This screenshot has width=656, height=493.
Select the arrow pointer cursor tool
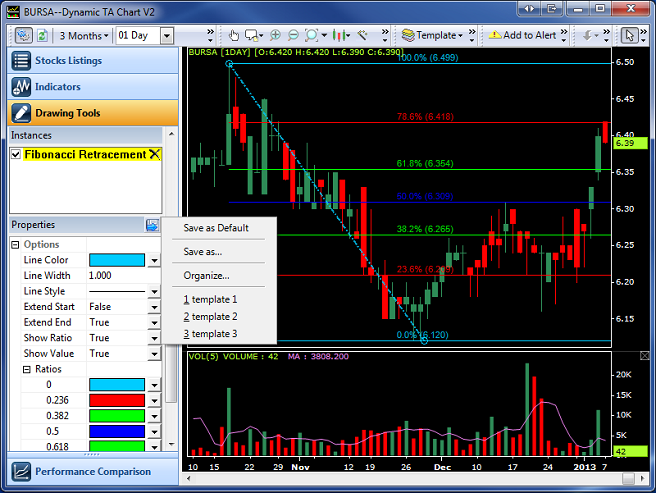tap(630, 35)
